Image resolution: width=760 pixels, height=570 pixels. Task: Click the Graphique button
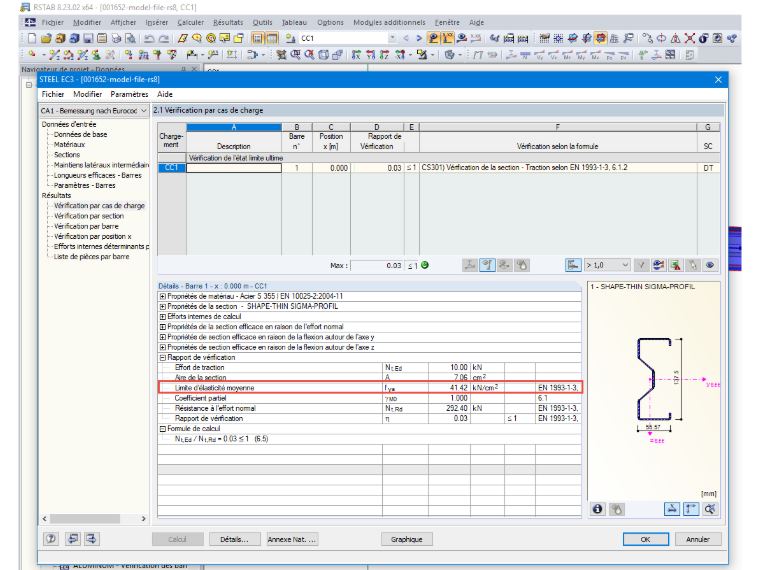(x=407, y=539)
